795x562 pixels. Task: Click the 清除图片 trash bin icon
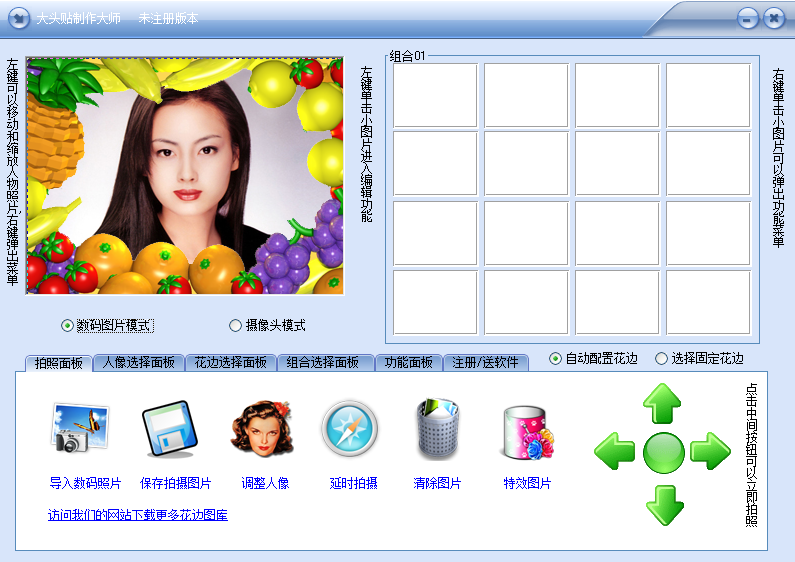438,430
